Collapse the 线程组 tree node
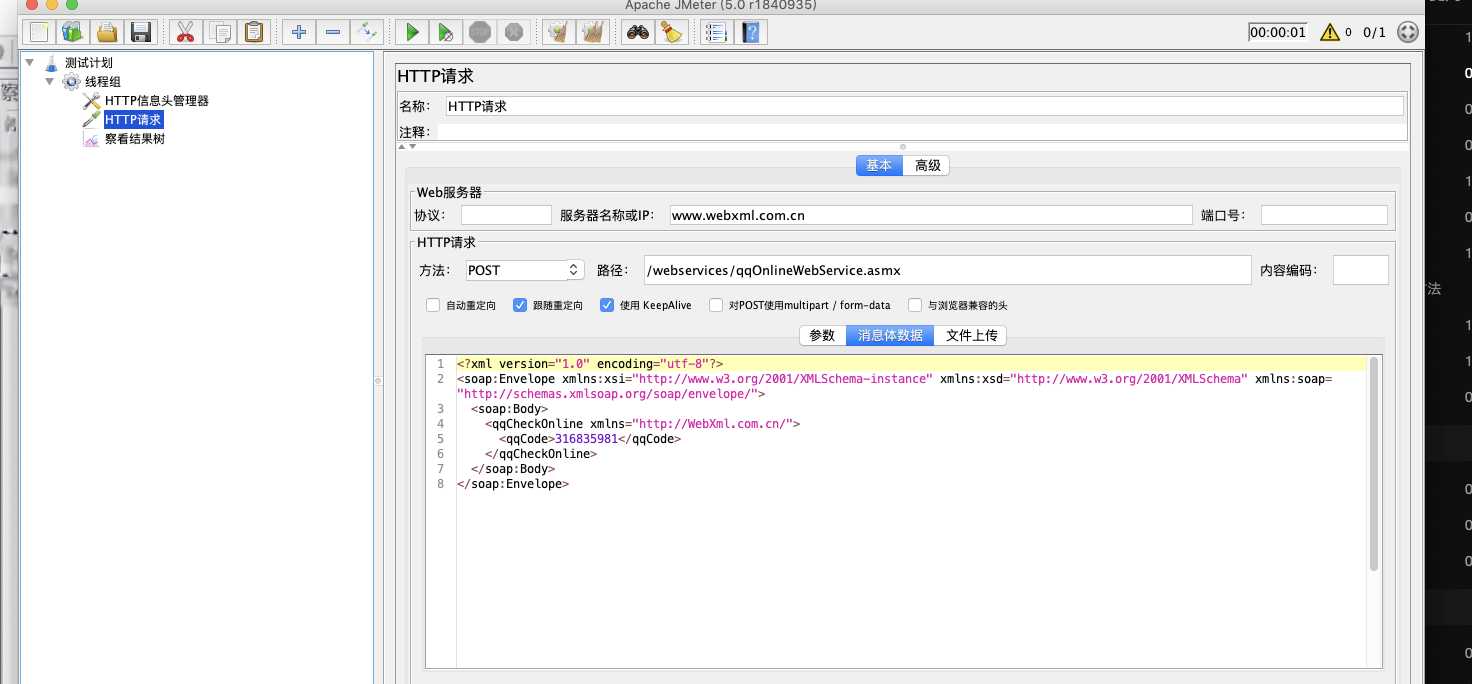Image resolution: width=1472 pixels, height=684 pixels. [x=50, y=81]
